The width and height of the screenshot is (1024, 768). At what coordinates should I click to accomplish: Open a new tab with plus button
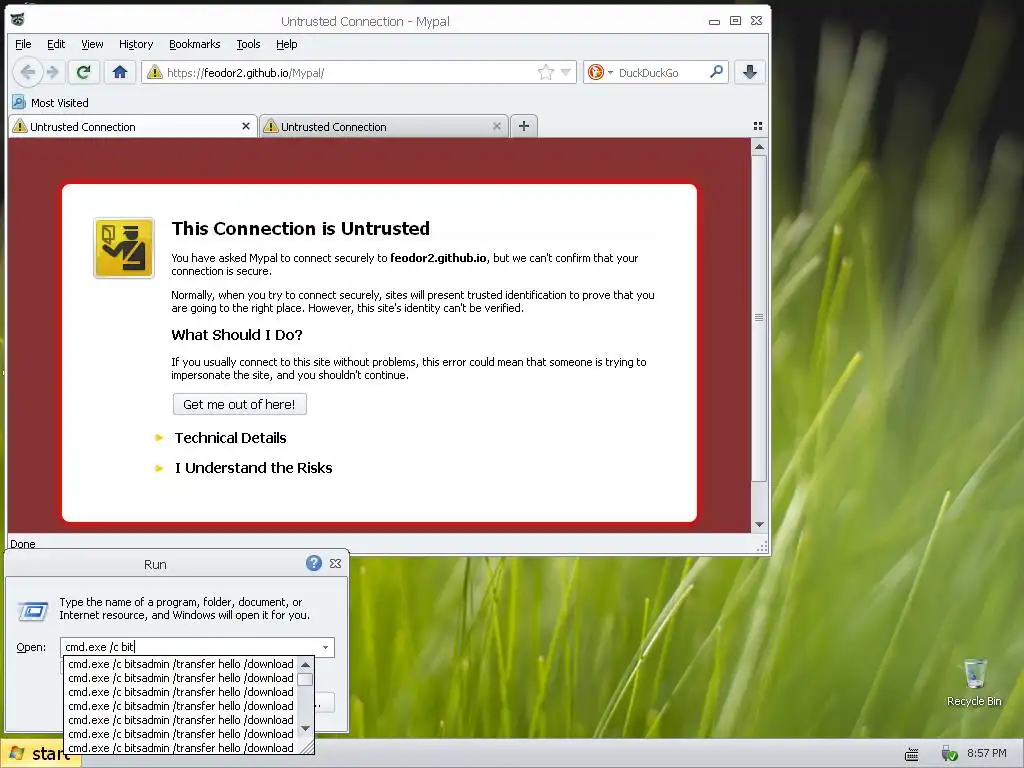(524, 126)
